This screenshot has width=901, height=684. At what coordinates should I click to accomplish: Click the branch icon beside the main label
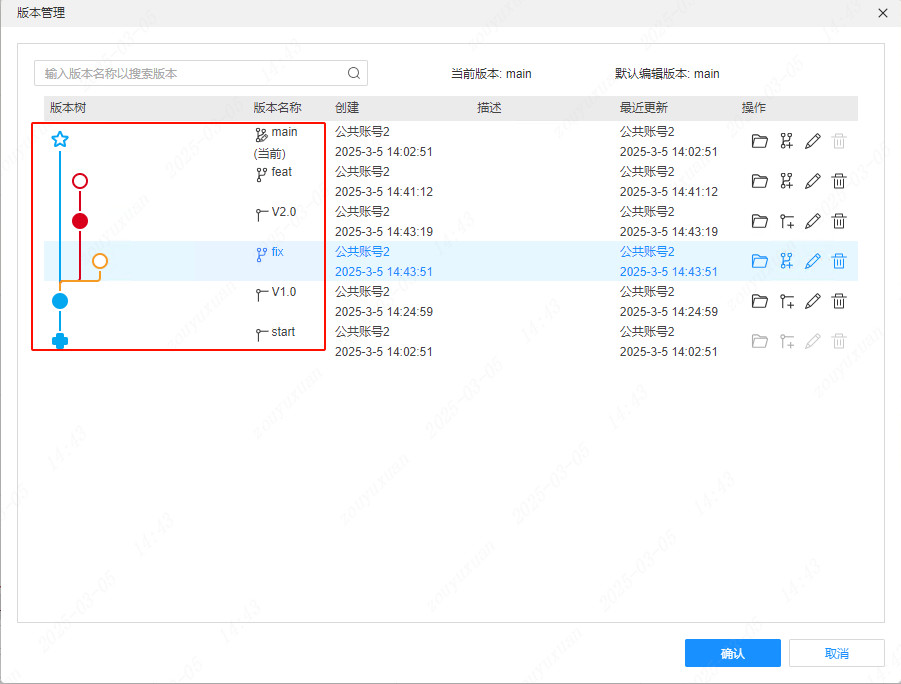point(261,131)
